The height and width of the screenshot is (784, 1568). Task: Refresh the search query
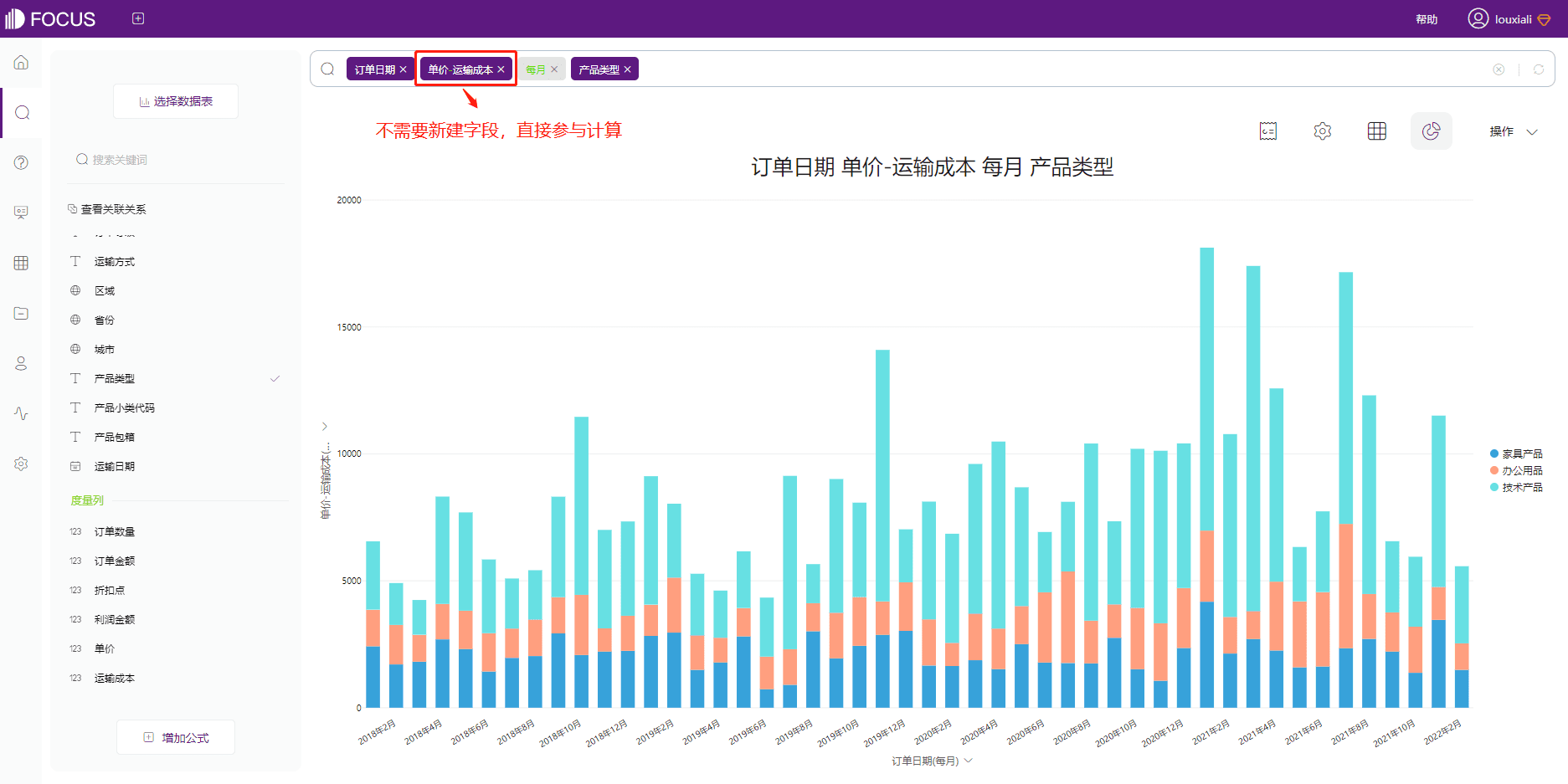click(x=1539, y=69)
